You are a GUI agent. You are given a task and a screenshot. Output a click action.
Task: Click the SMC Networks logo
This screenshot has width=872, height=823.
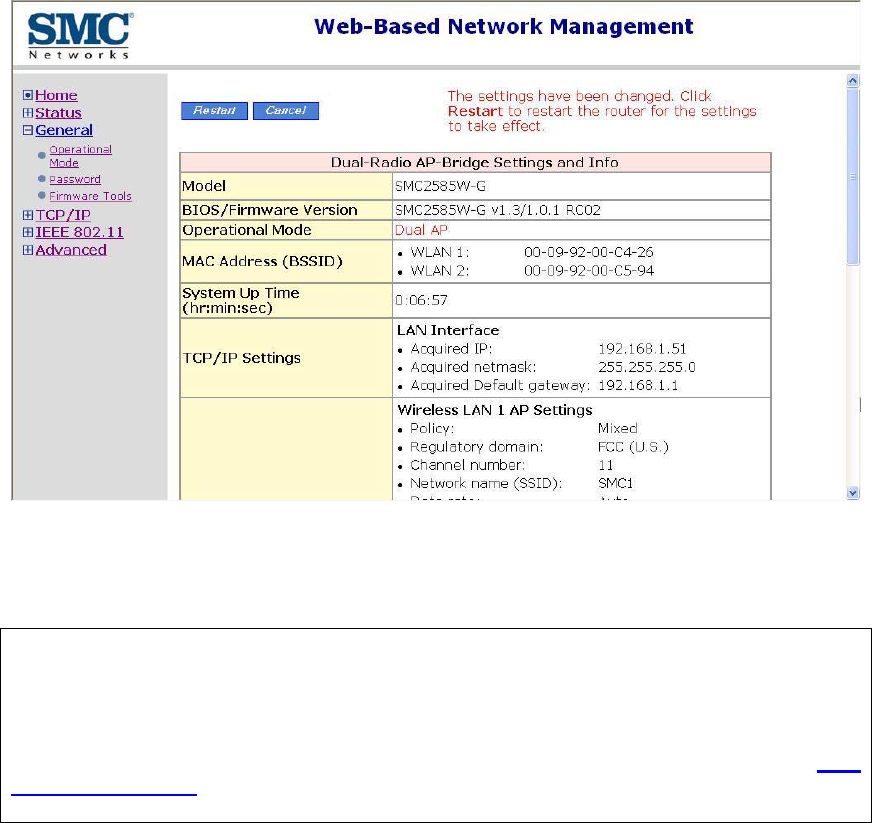[x=80, y=36]
